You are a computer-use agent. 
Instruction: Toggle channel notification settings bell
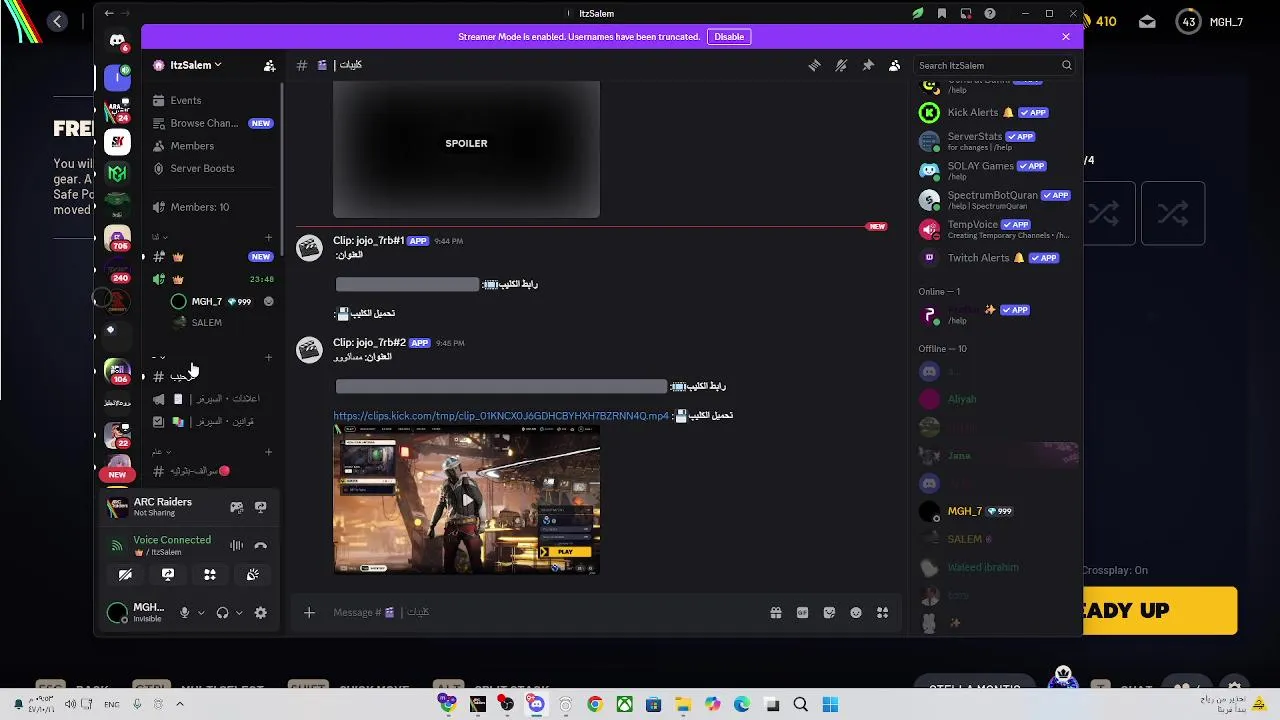click(x=841, y=65)
